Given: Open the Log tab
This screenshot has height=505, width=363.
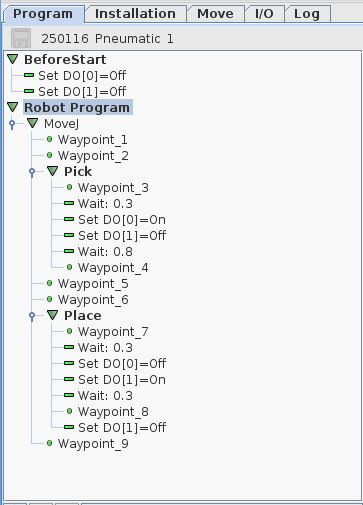Looking at the screenshot, I should pos(307,14).
